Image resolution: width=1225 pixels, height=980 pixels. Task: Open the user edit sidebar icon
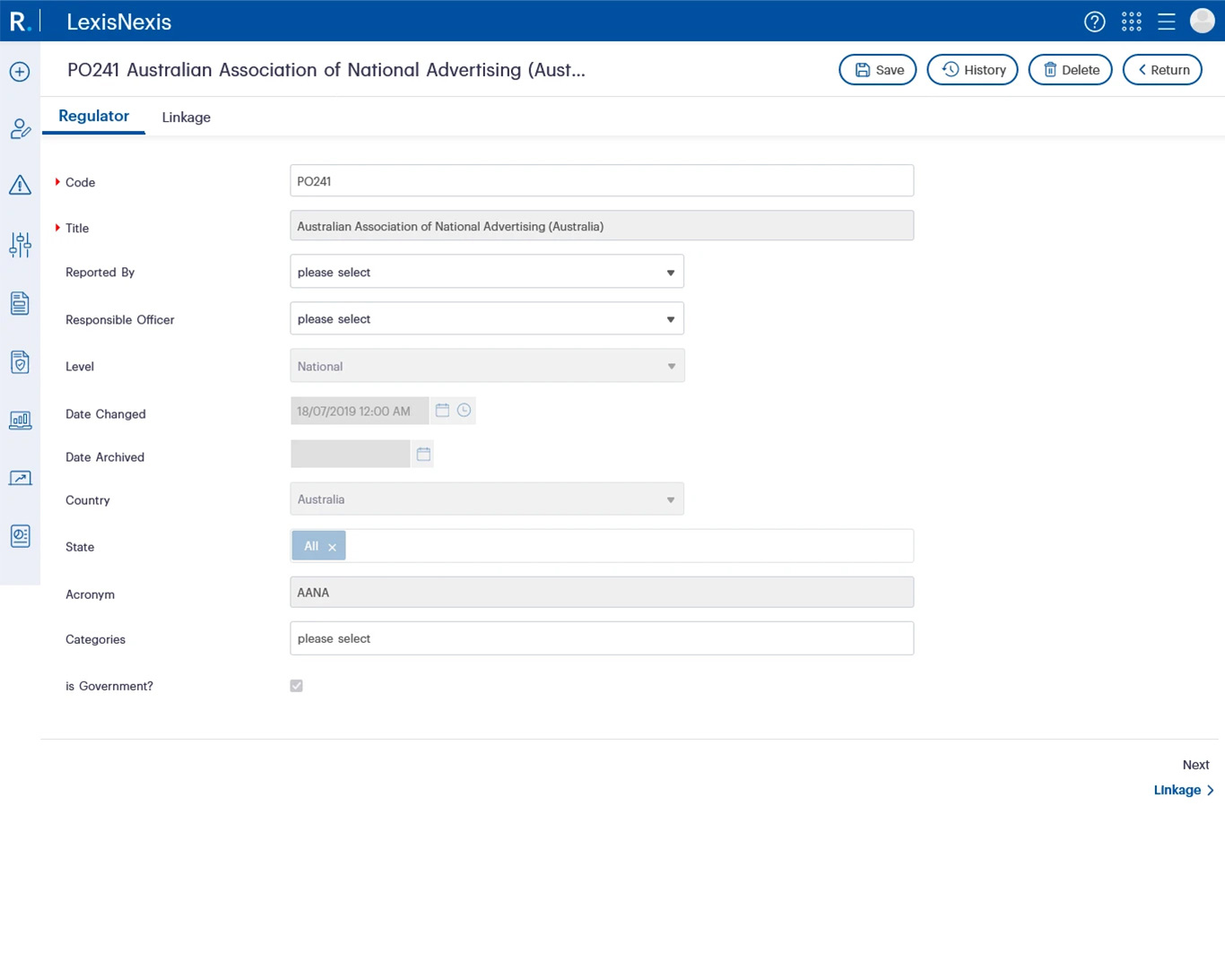(20, 129)
